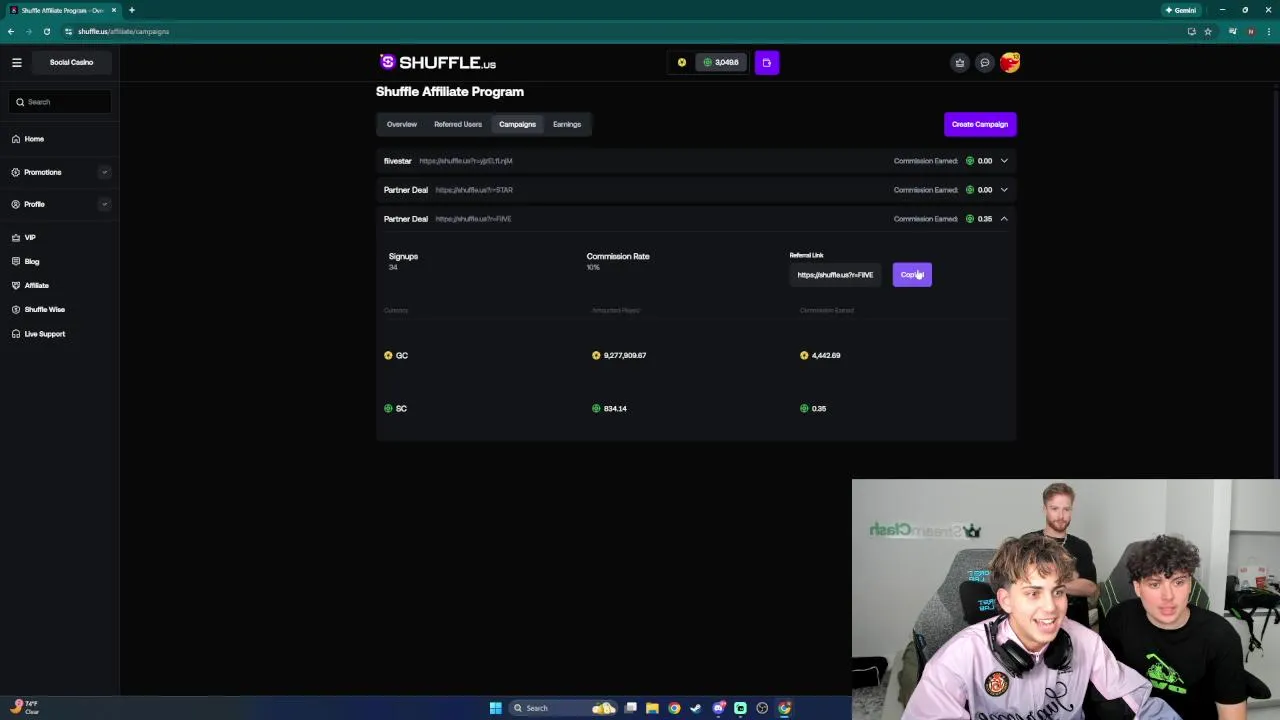Open Discord from taskbar
This screenshot has width=1280, height=720.
(718, 708)
